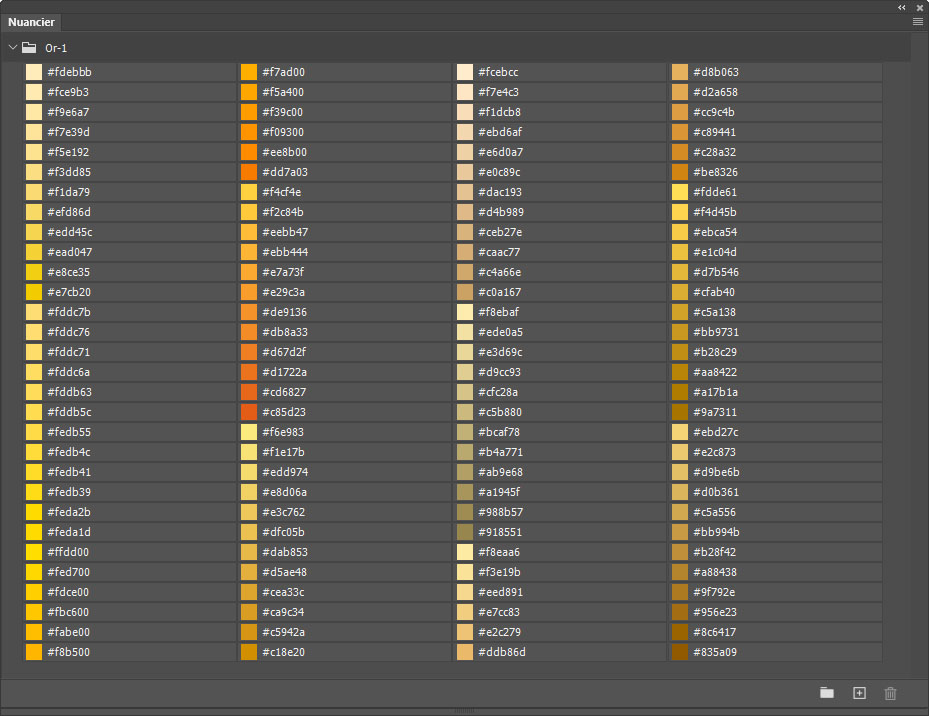Pick the #f6e983 swatch
929x716 pixels.
pyautogui.click(x=249, y=432)
